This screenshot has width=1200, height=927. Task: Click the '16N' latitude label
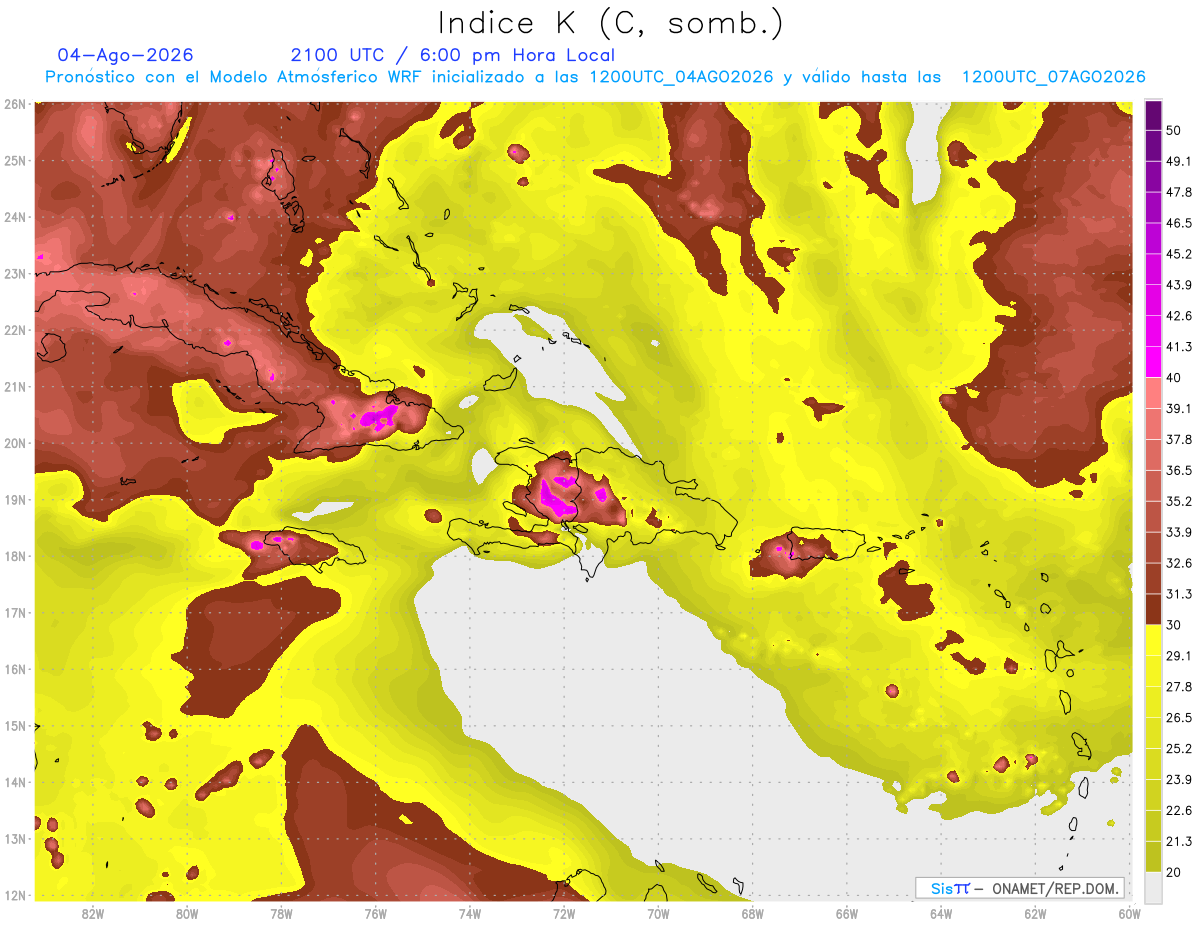[x=15, y=669]
